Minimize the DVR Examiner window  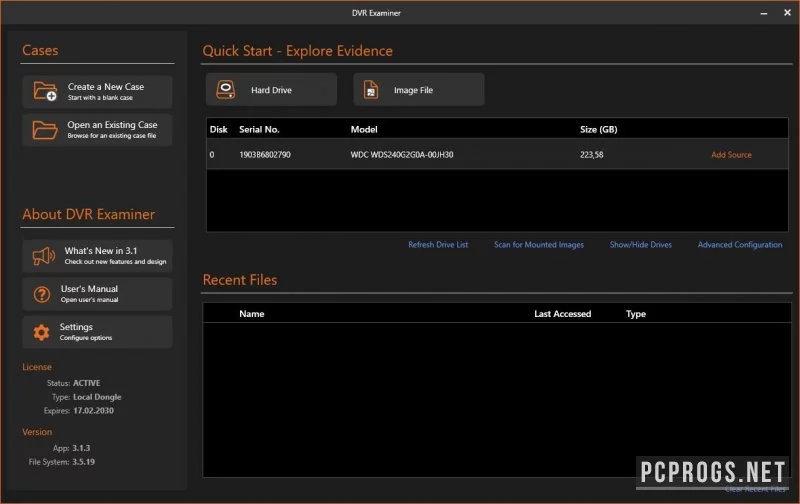point(764,13)
